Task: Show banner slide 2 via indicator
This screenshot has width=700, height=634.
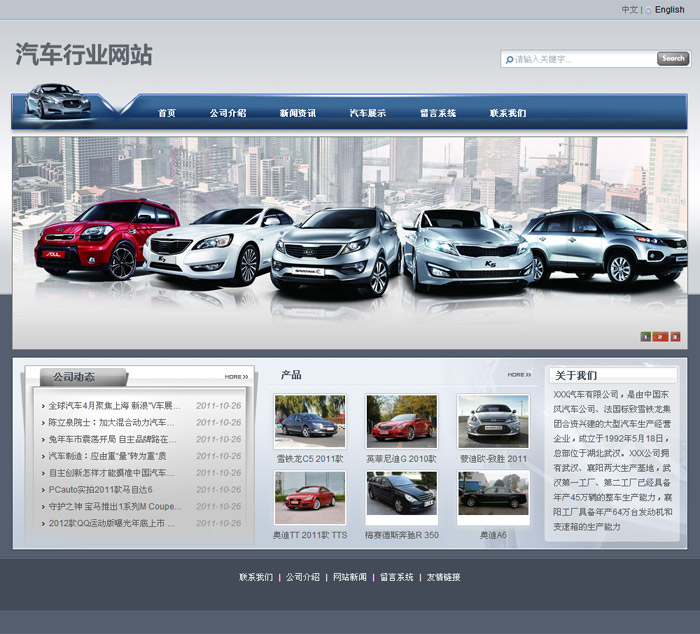Action: click(x=660, y=337)
